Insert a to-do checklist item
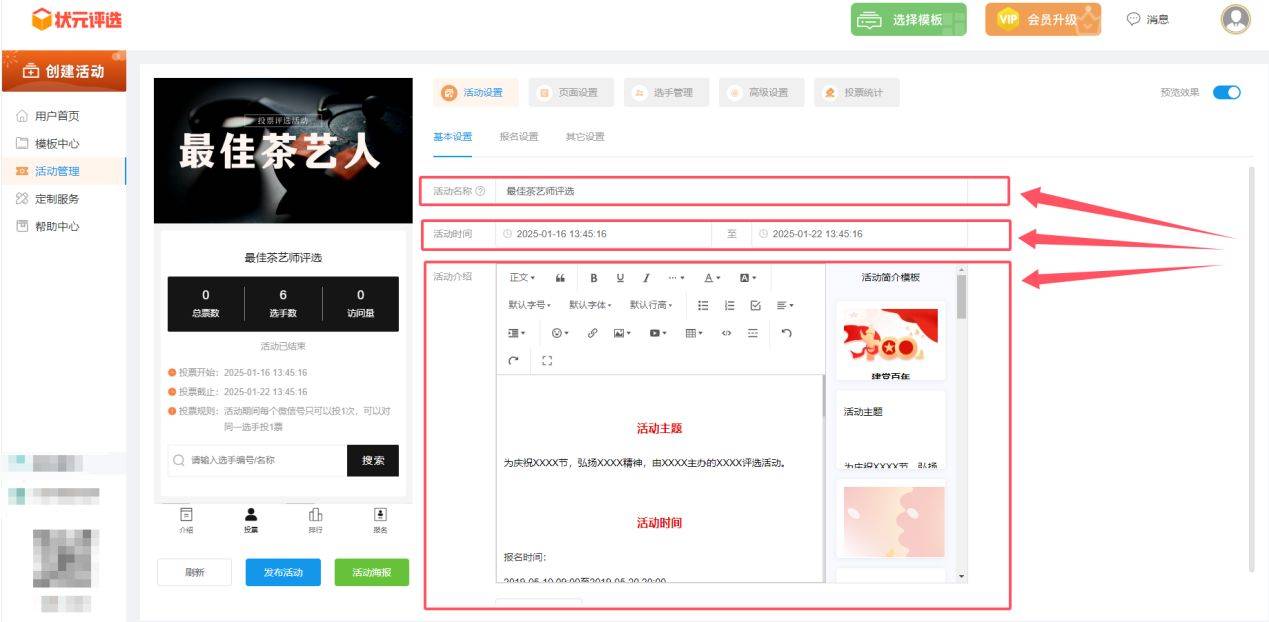This screenshot has width=1269, height=622. click(x=755, y=305)
